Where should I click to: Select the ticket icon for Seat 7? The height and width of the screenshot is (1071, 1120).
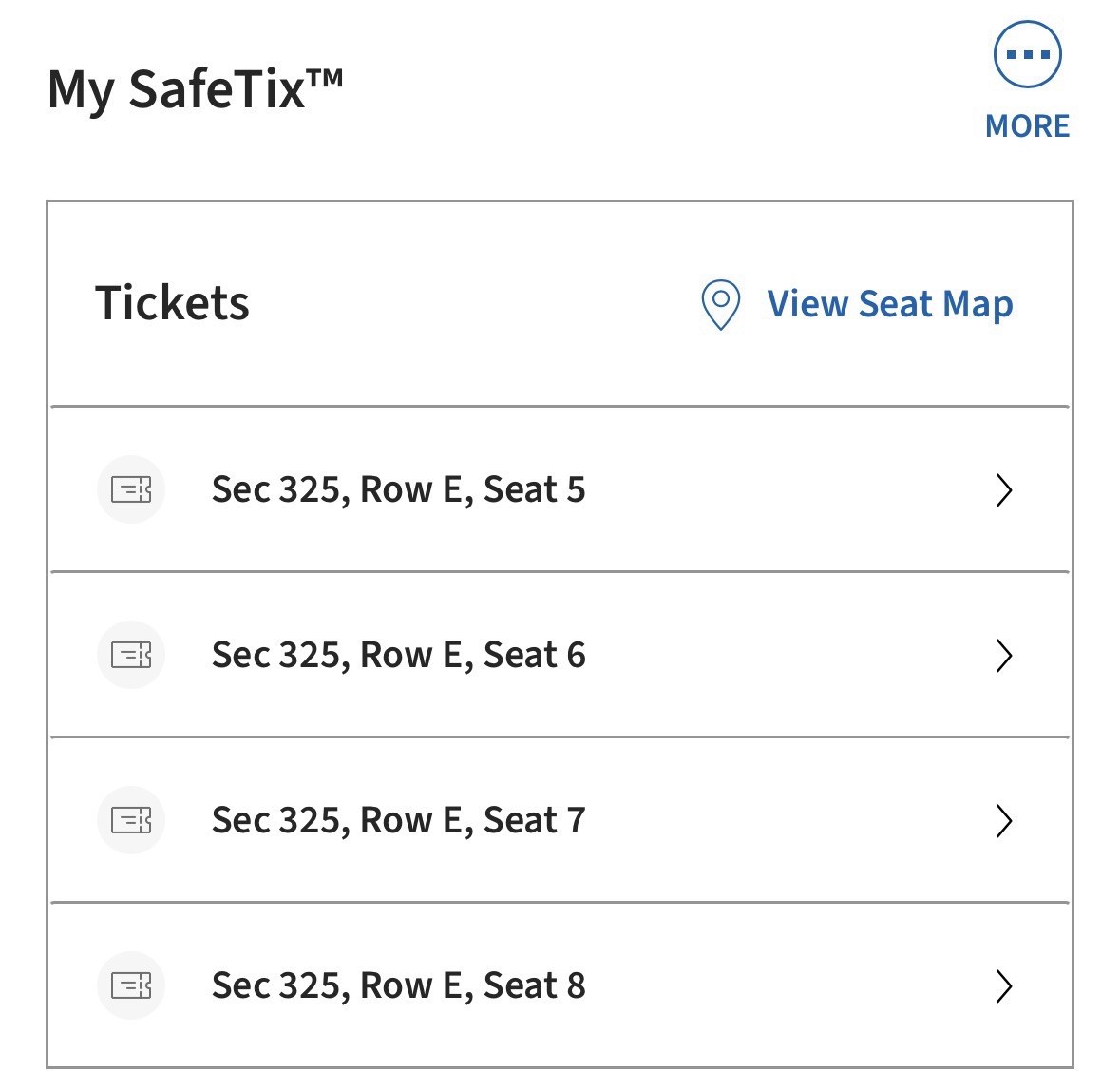[131, 819]
